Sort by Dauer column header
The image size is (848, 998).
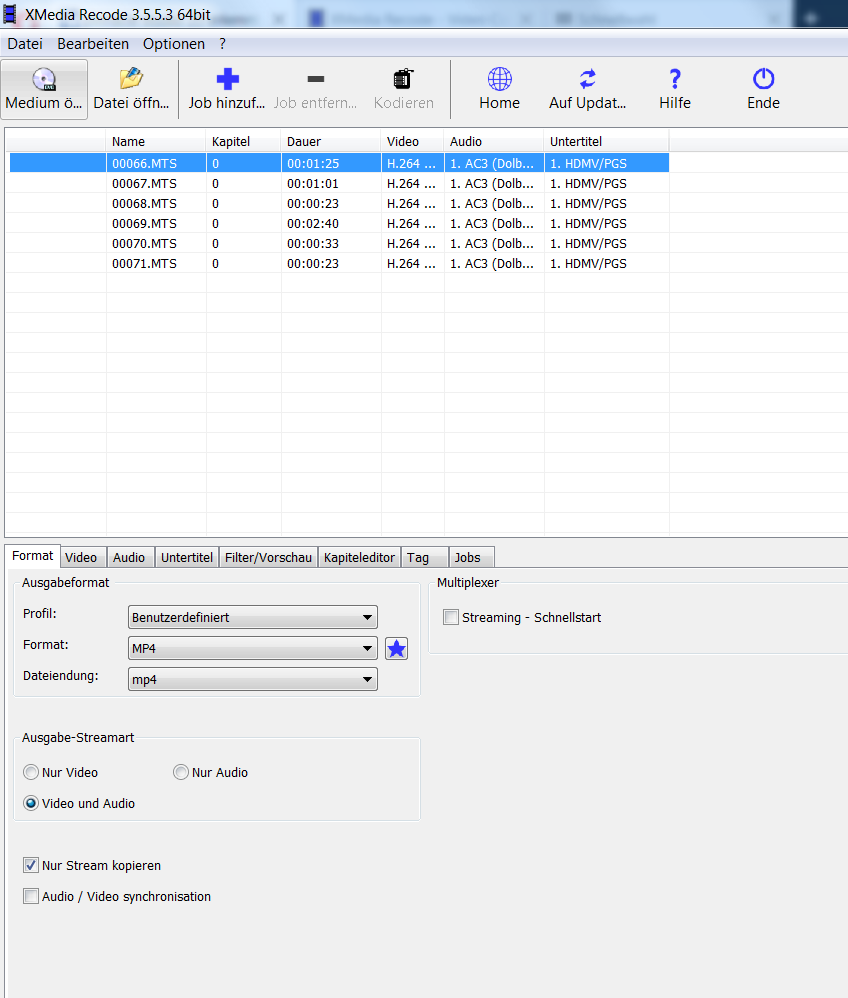[331, 141]
